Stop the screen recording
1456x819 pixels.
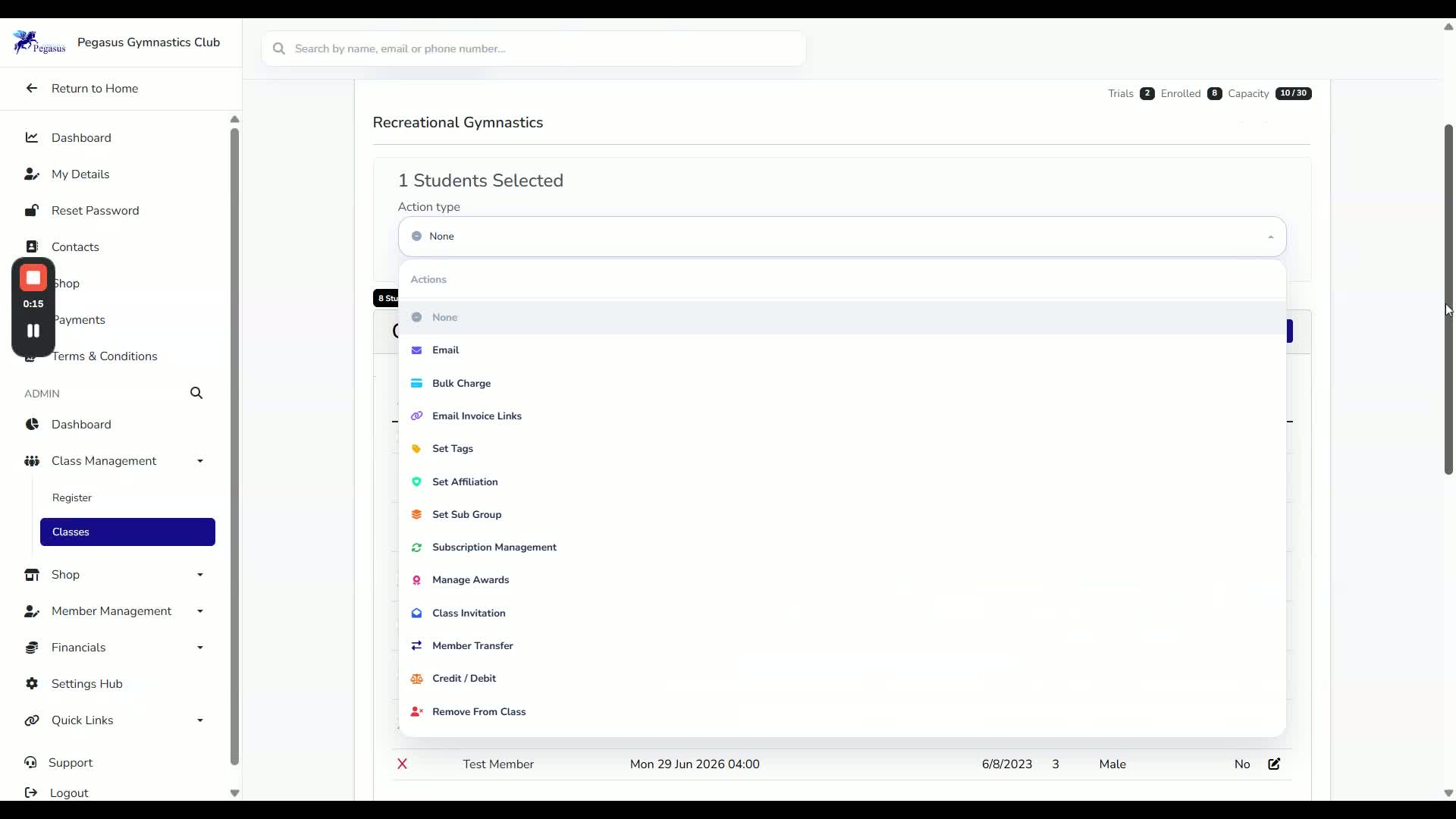pos(33,278)
